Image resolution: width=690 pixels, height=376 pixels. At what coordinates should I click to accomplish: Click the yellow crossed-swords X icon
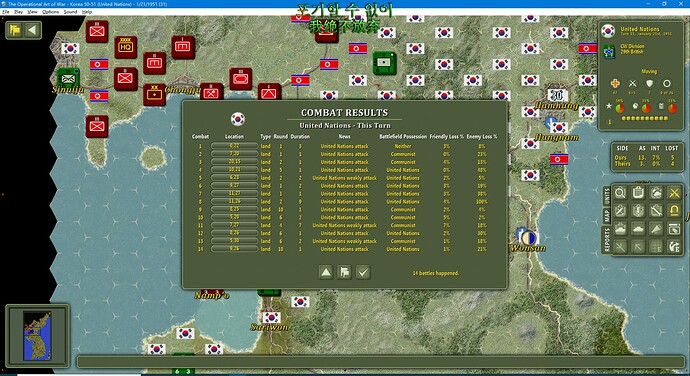click(x=674, y=193)
